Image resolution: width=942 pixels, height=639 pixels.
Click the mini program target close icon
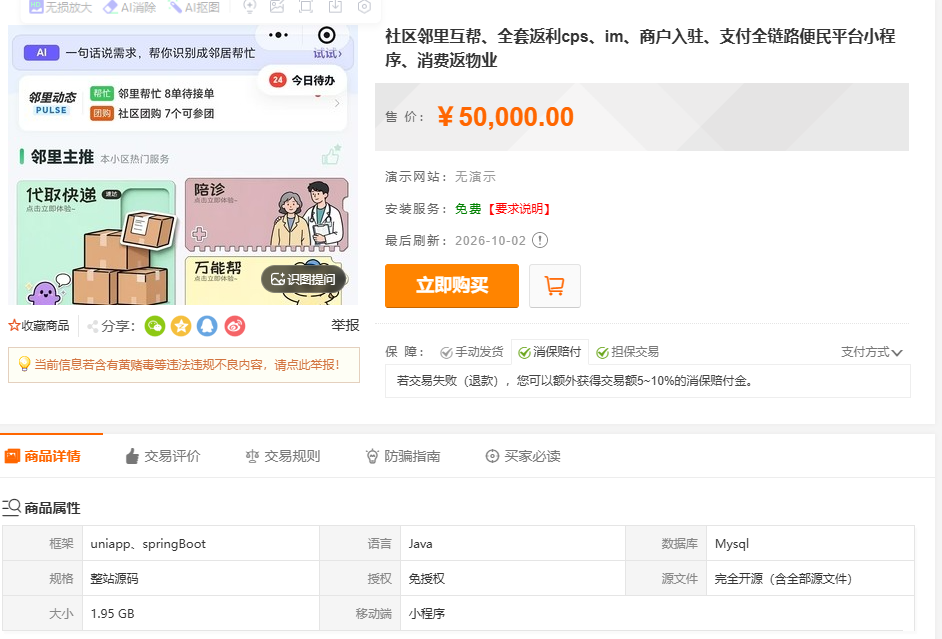pyautogui.click(x=327, y=35)
